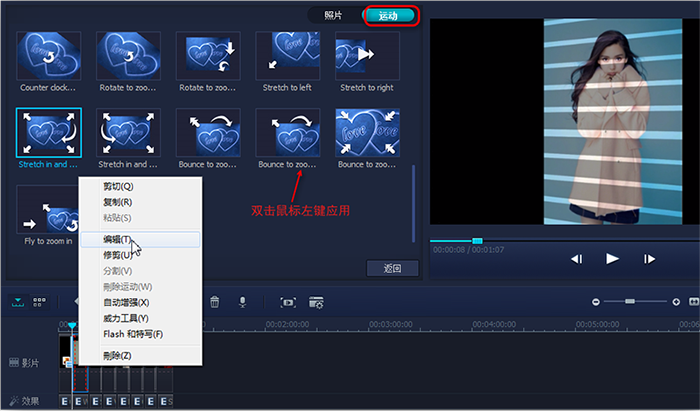
Task: Choose 威力工具(Y) from the context menu
Action: (140, 318)
